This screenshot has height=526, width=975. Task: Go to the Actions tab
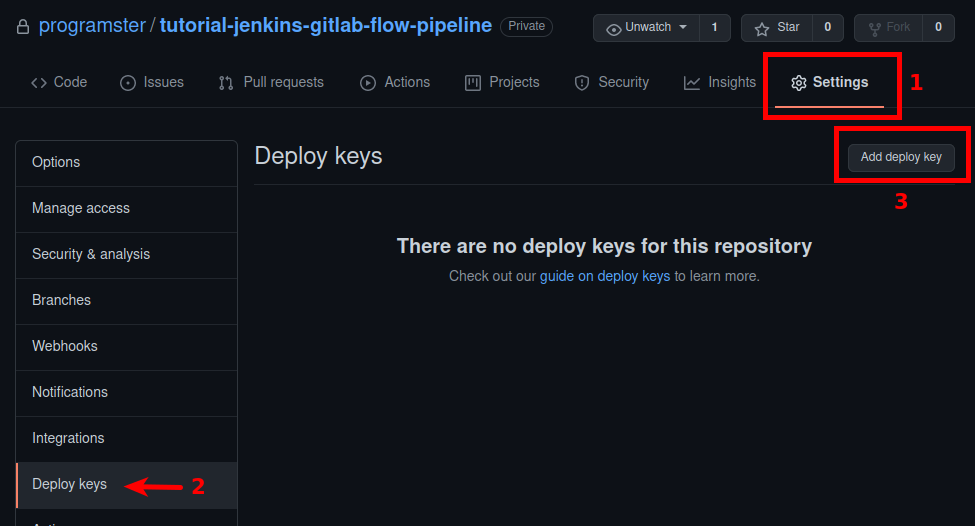coord(395,82)
